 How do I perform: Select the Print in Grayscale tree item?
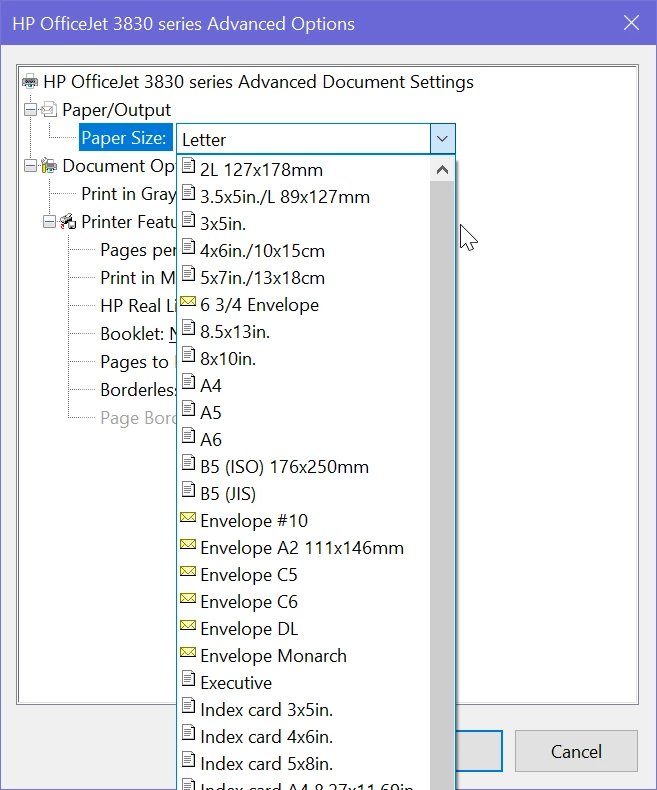128,194
